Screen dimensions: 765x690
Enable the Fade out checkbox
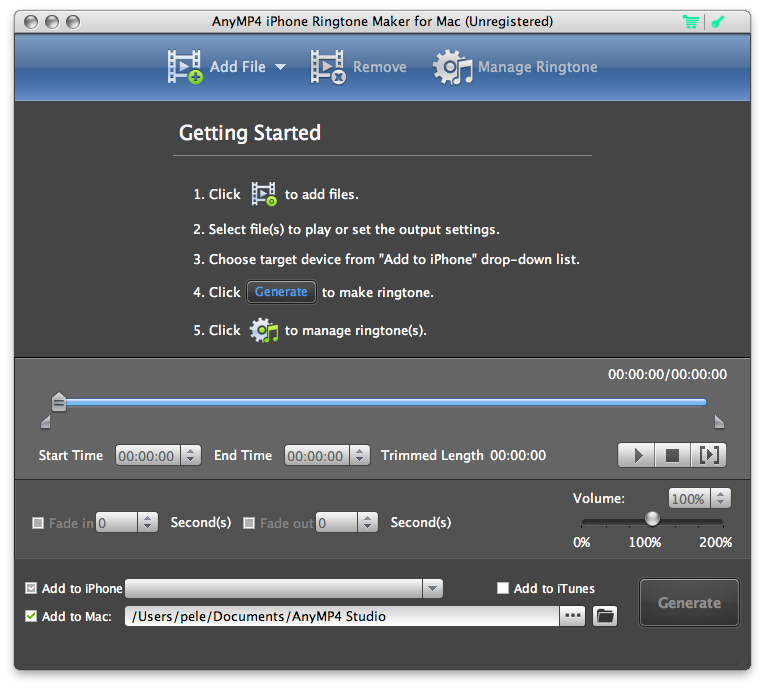(249, 523)
